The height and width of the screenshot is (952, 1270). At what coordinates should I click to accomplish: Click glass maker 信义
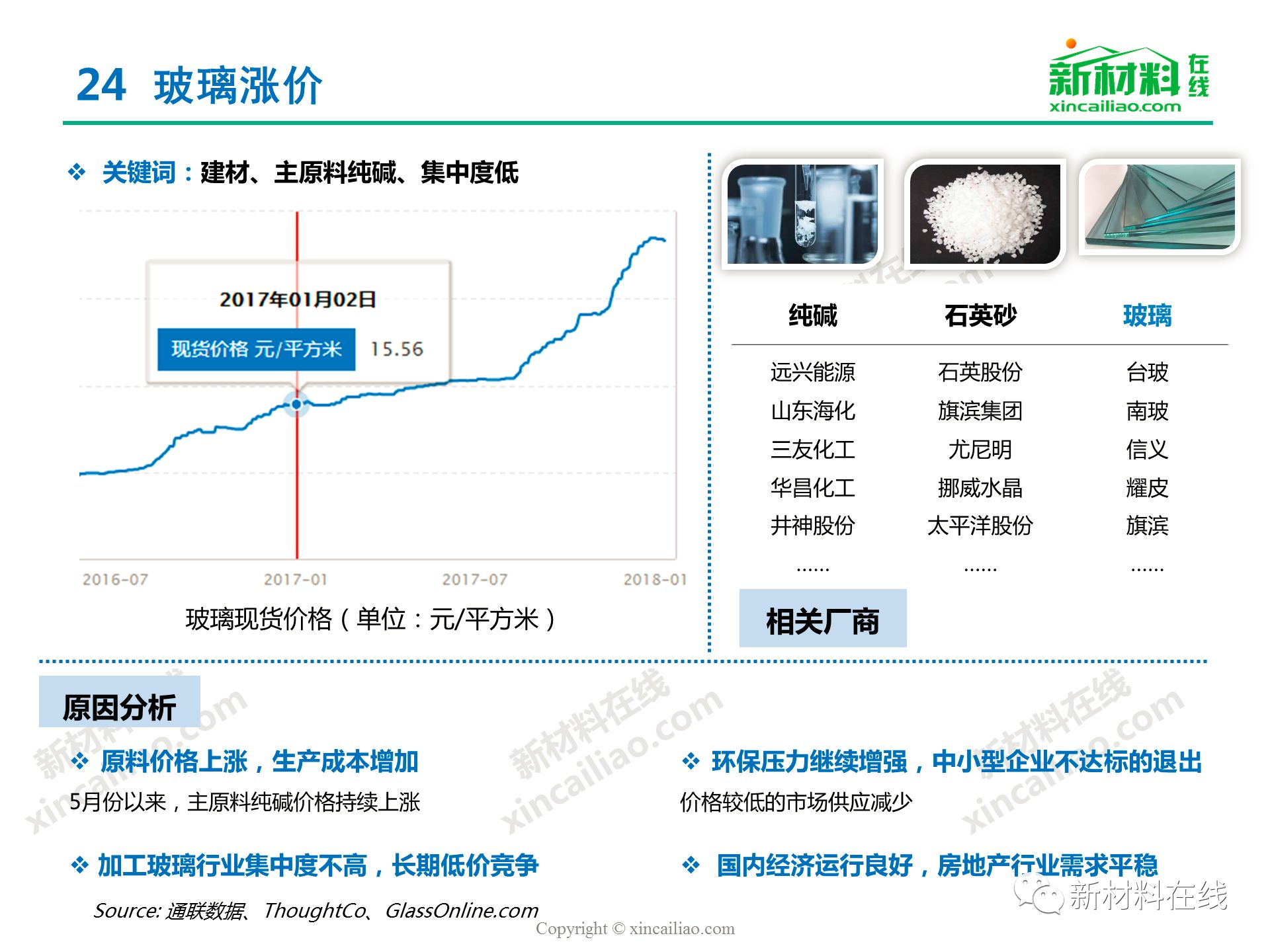coord(1147,450)
